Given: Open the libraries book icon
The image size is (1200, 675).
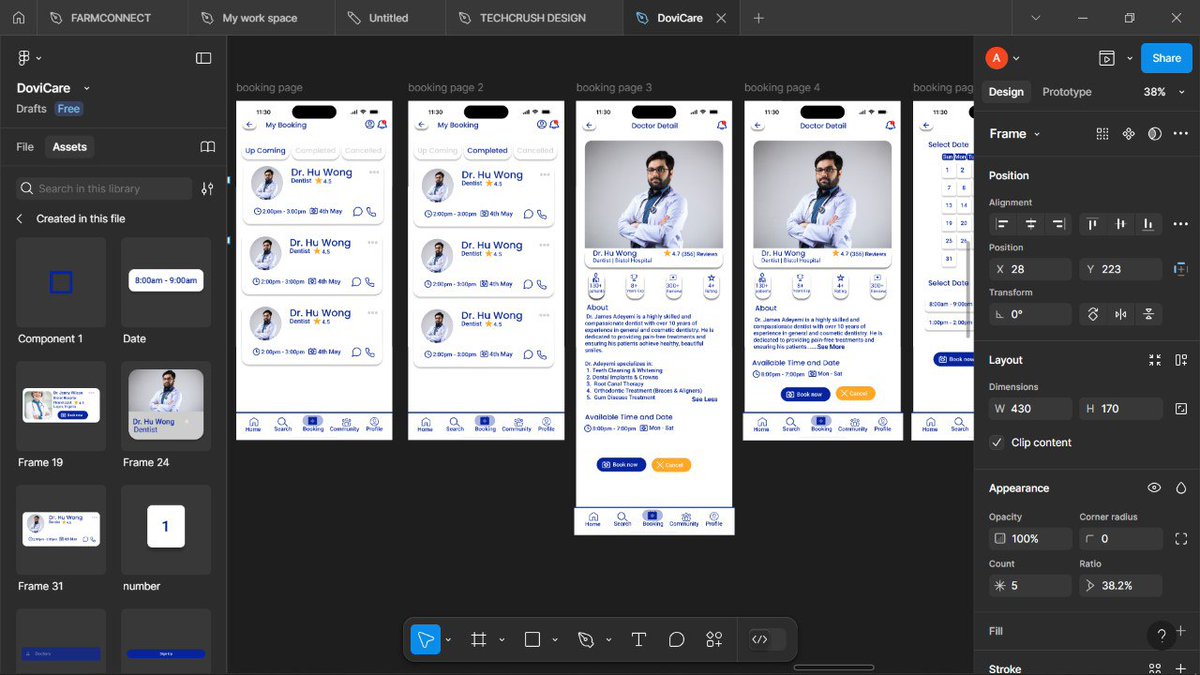Looking at the screenshot, I should (x=207, y=147).
